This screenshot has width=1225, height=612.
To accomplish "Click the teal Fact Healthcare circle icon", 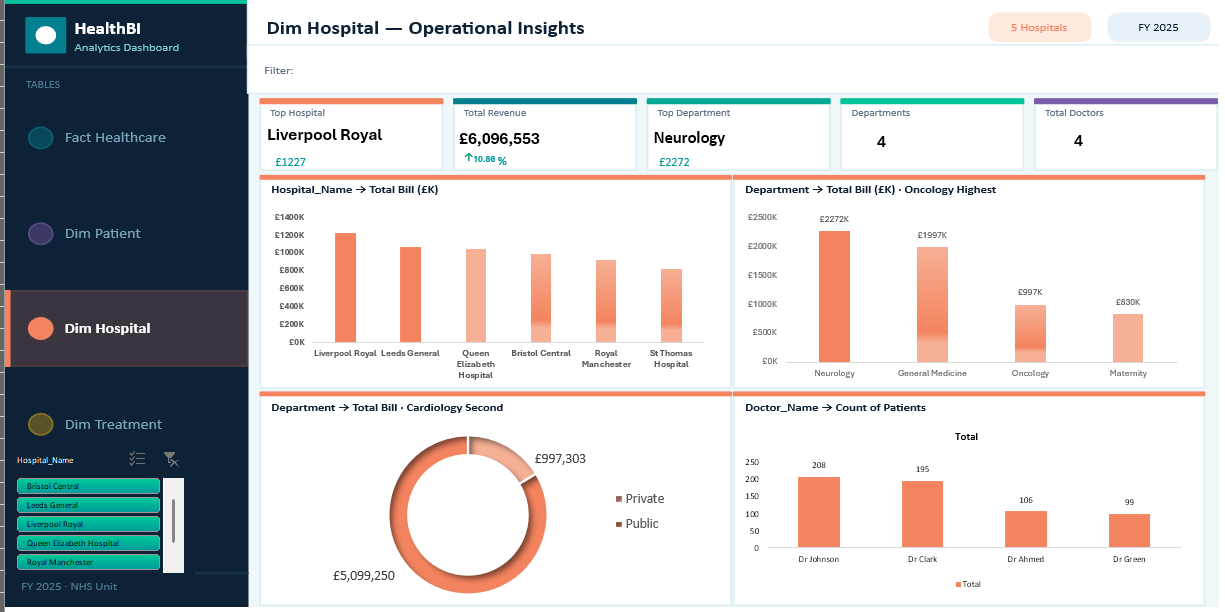I will 41,138.
